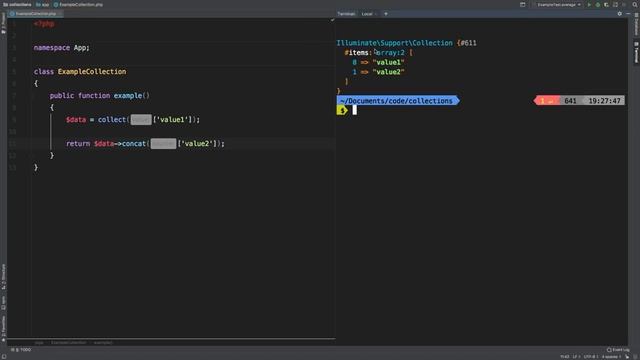This screenshot has width=640, height=360.
Task: Toggle the Database tool window on right sidebar
Action: (x=636, y=24)
